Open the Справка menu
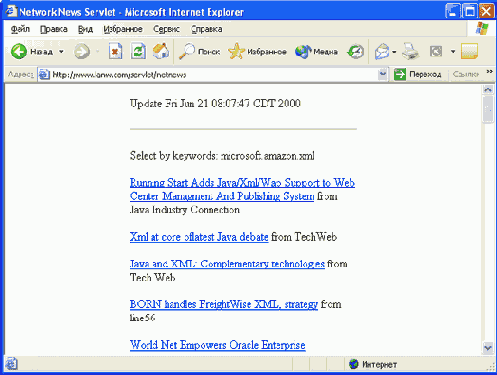497x375 pixels. click(x=207, y=29)
